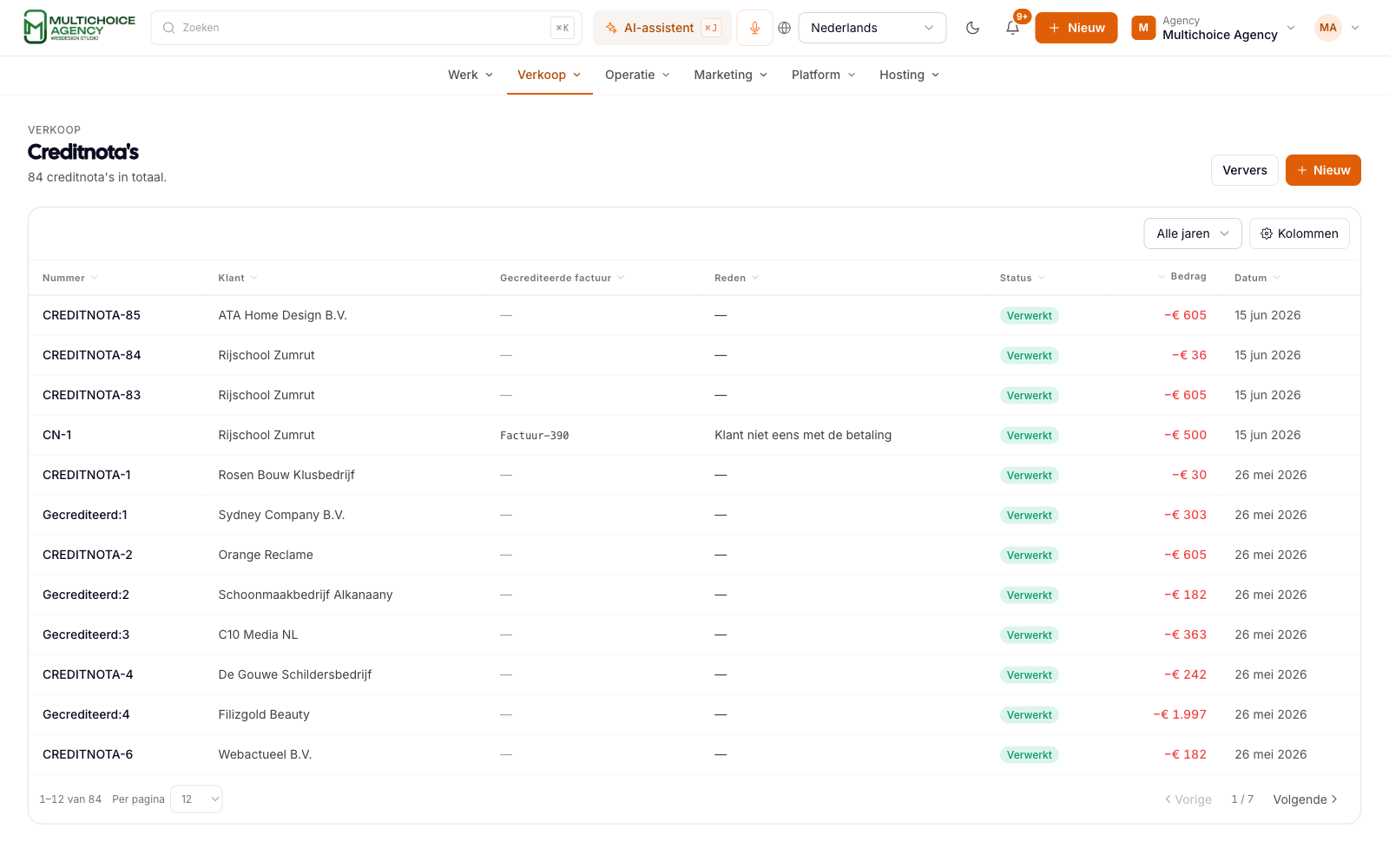
Task: Toggle dark mode with the moon icon
Action: pos(972,28)
